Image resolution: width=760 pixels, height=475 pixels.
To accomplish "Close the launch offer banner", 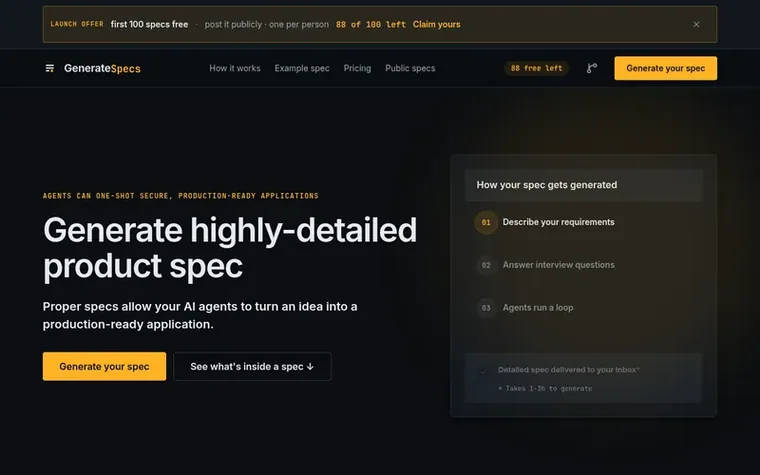I will coord(696,24).
